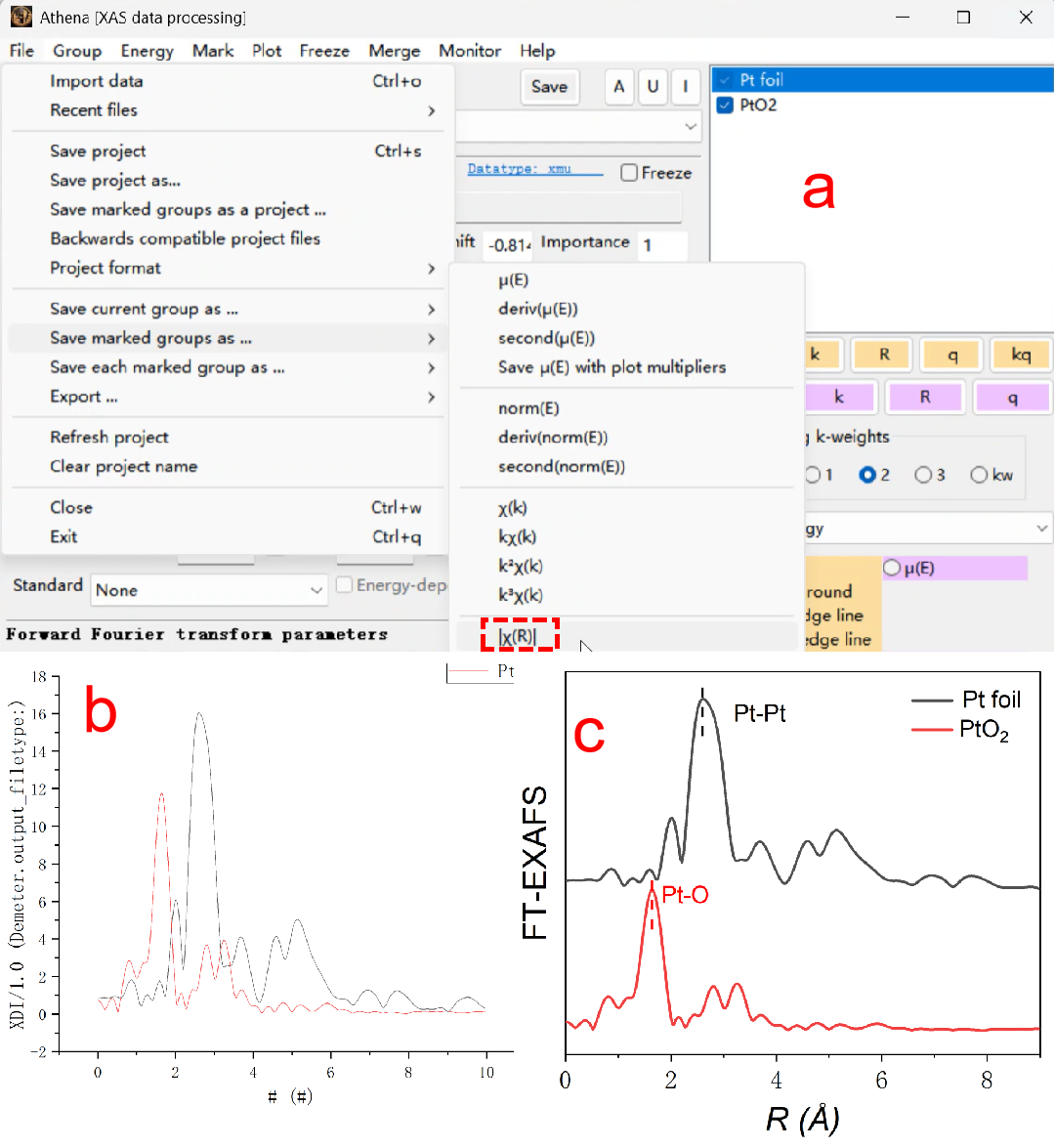Open the plot space dropdown ending in gy
This screenshot has height=1148, width=1055.
tap(928, 529)
